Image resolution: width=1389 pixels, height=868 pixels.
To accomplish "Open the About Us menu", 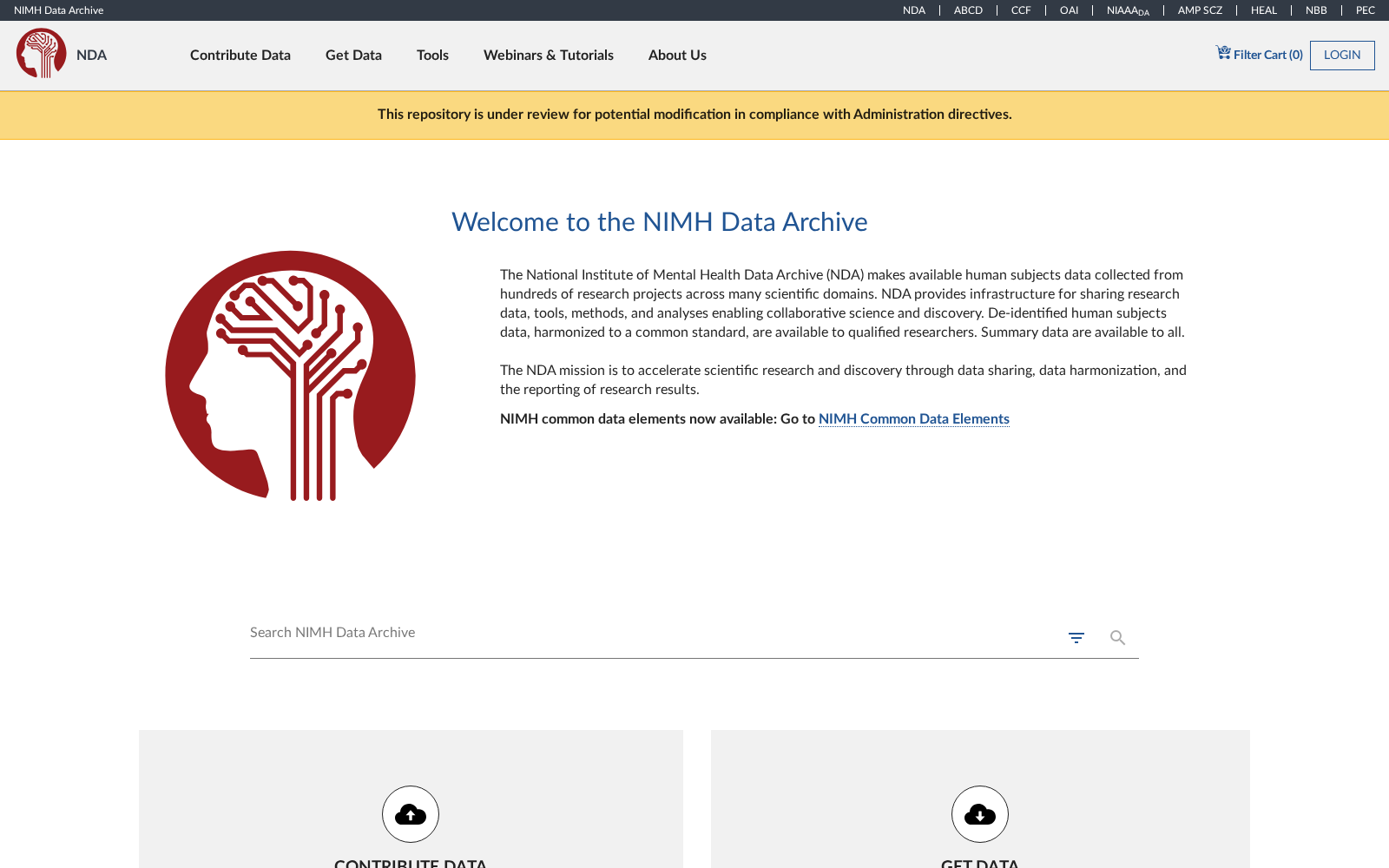I will click(x=677, y=55).
